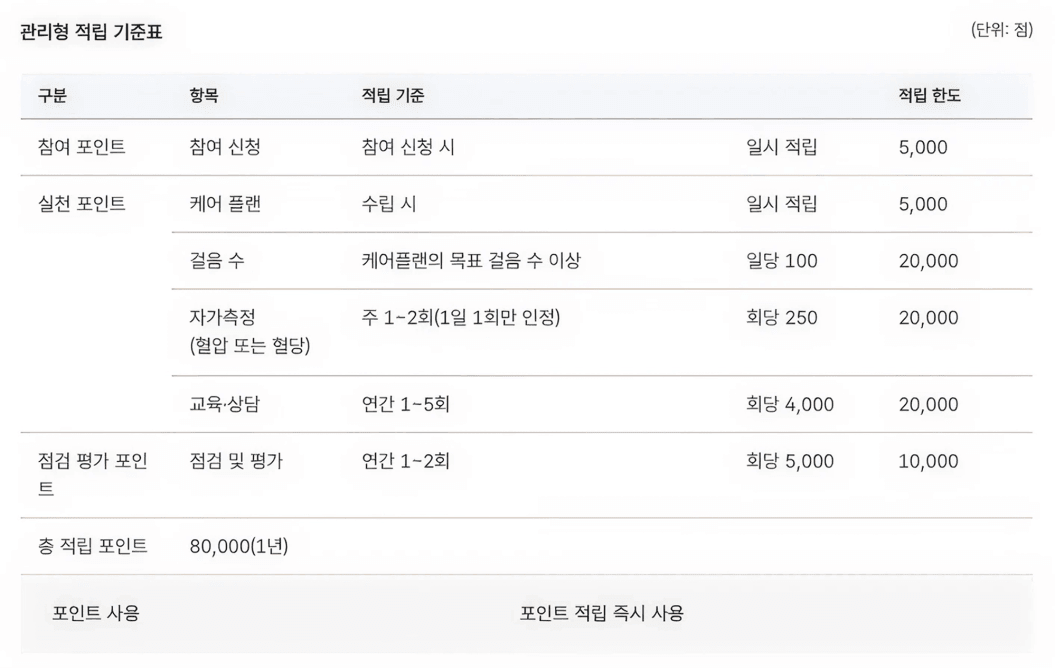Click the 적립 한도 column header
Screen dimensions: 1055x668
point(929,96)
